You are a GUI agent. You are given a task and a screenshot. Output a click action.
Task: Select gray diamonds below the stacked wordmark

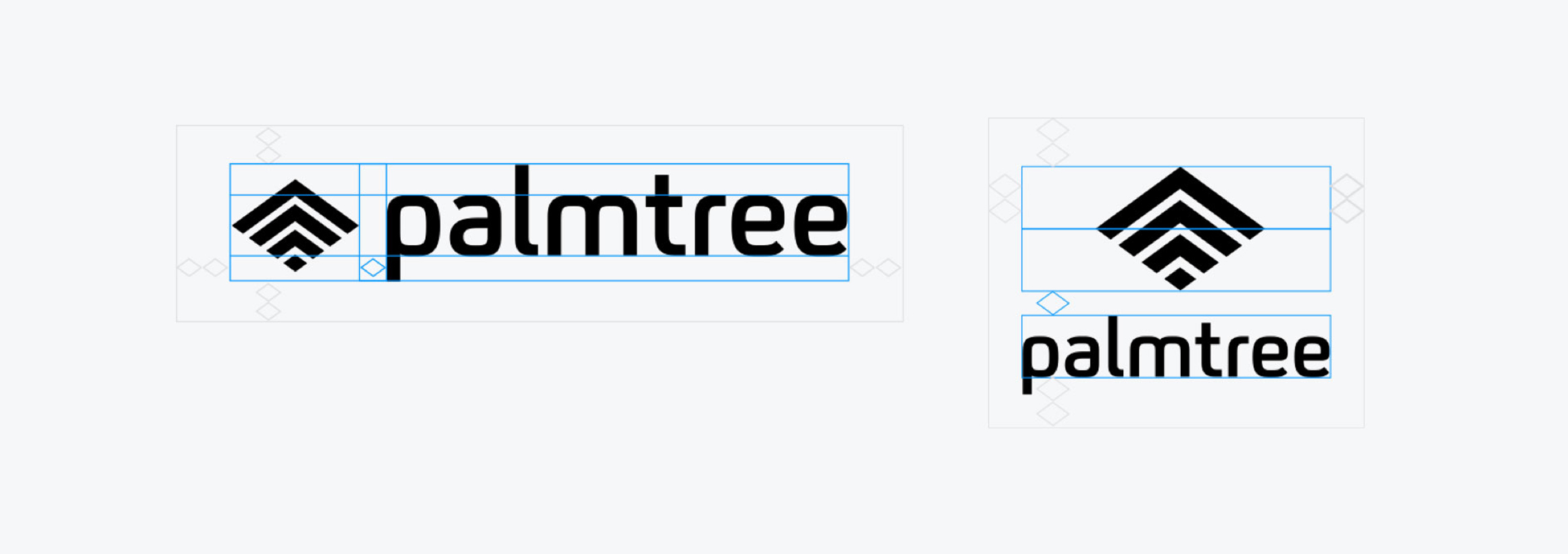pyautogui.click(x=1052, y=402)
